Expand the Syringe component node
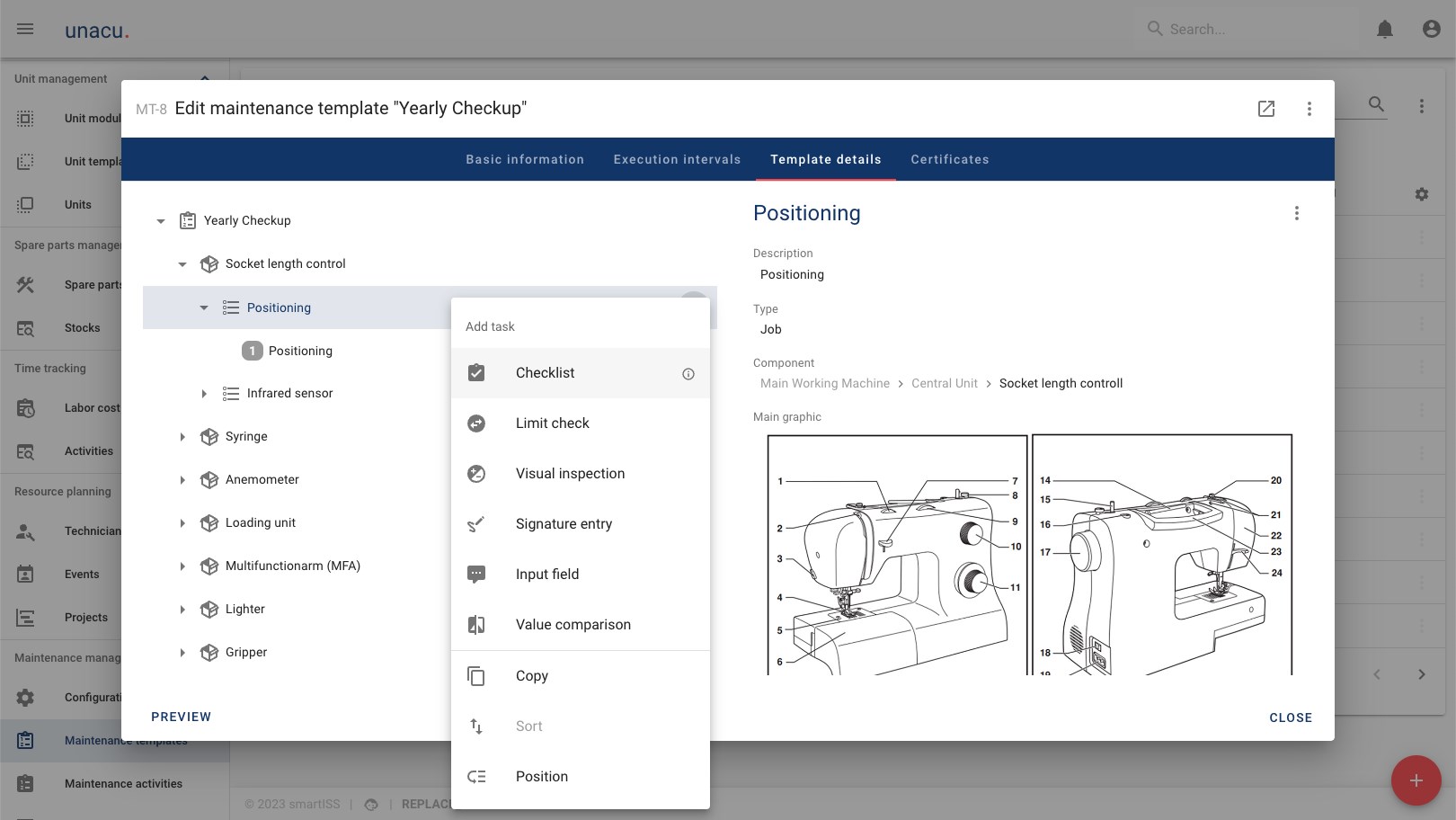The height and width of the screenshot is (820, 1456). (x=182, y=437)
